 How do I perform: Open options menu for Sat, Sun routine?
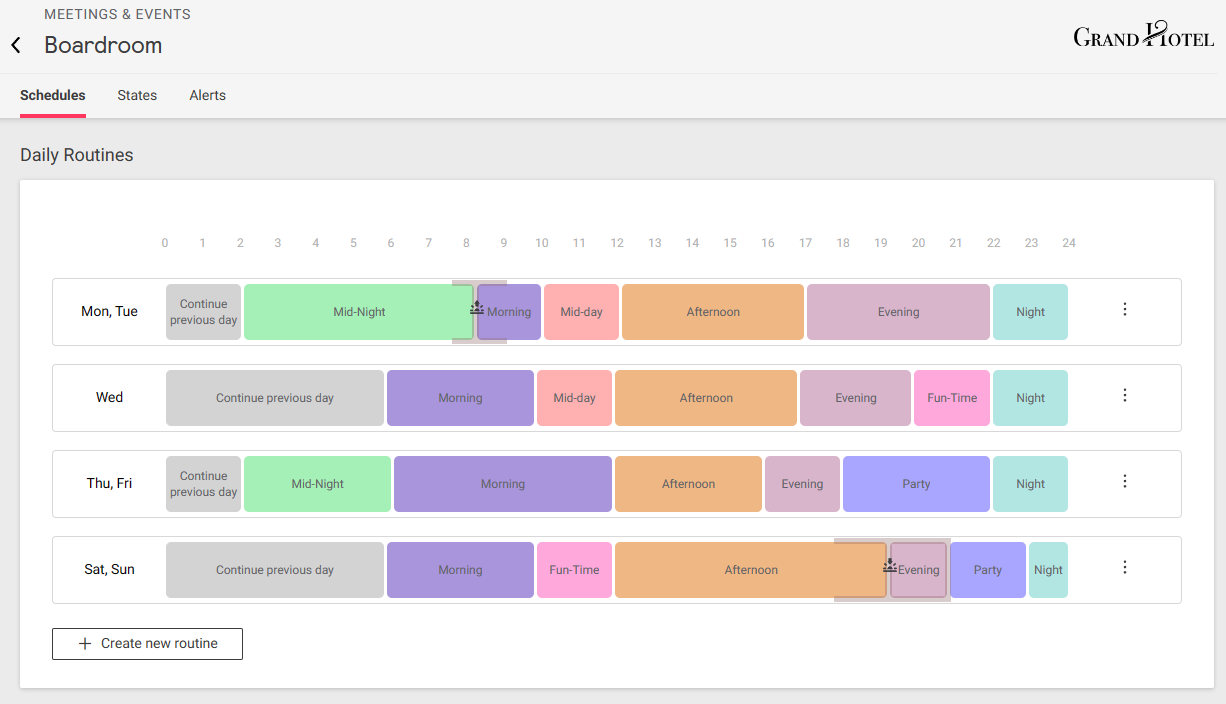1125,567
